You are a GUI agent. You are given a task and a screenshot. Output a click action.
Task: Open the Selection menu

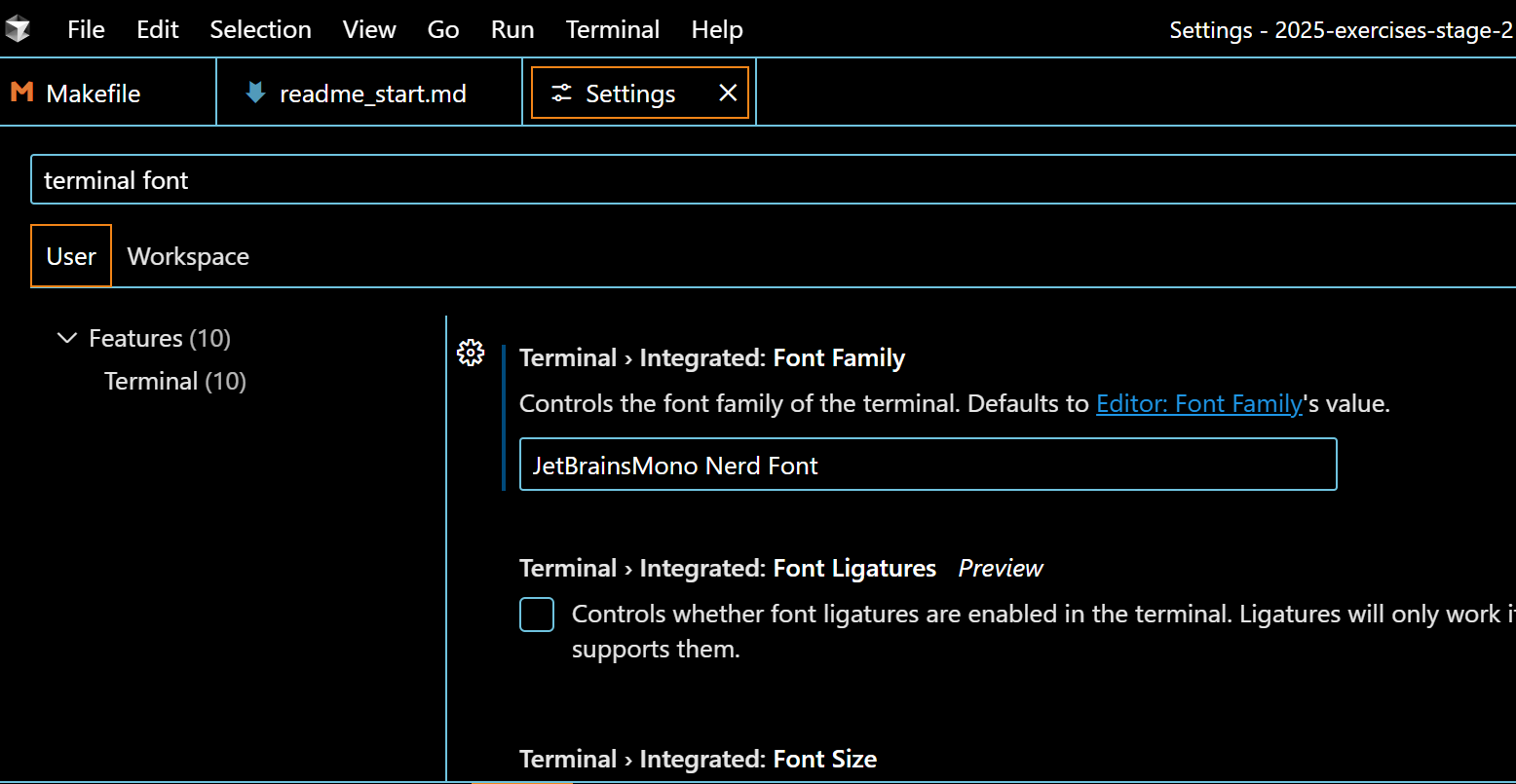(260, 29)
